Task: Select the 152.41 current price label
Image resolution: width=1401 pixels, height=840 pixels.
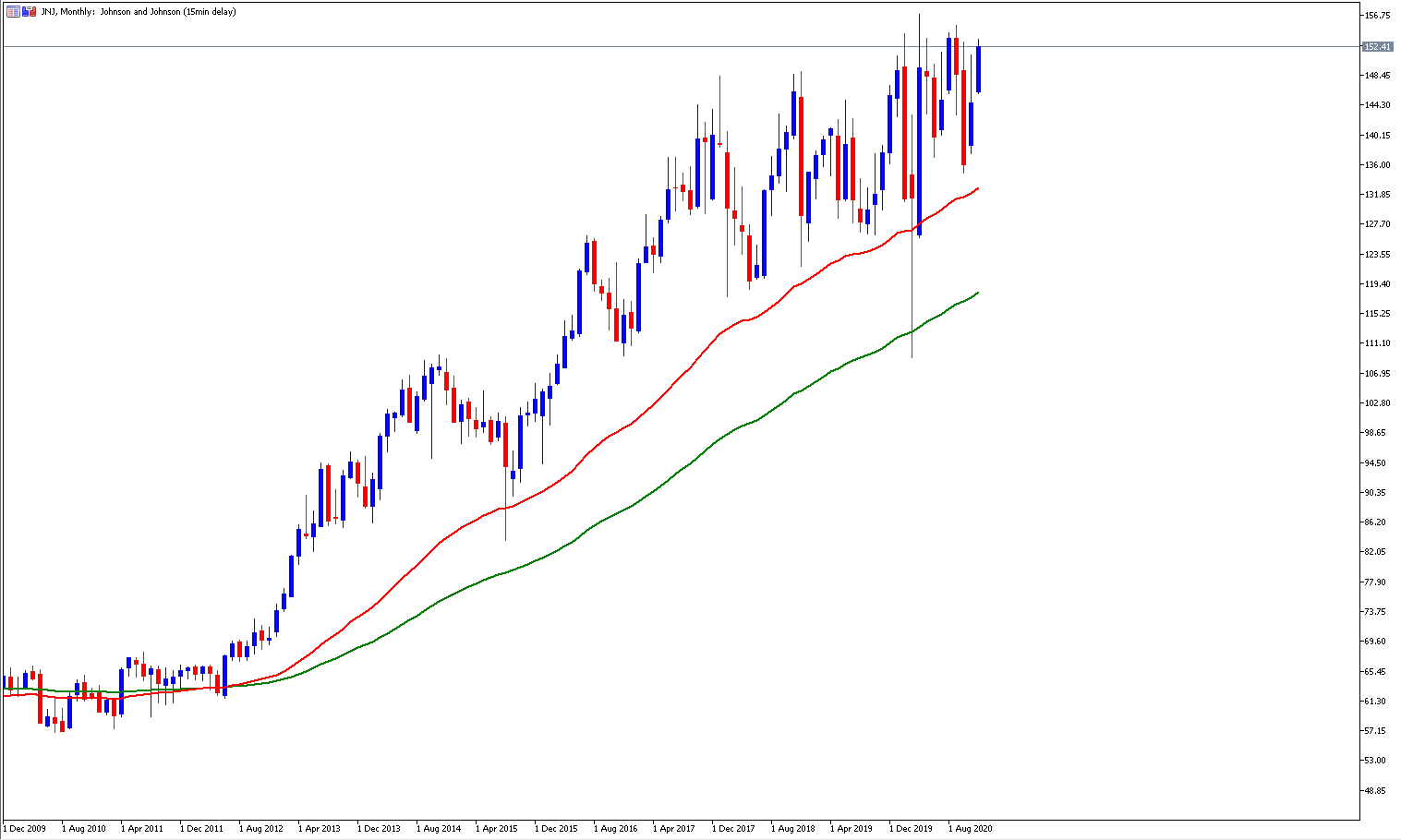Action: [1377, 46]
